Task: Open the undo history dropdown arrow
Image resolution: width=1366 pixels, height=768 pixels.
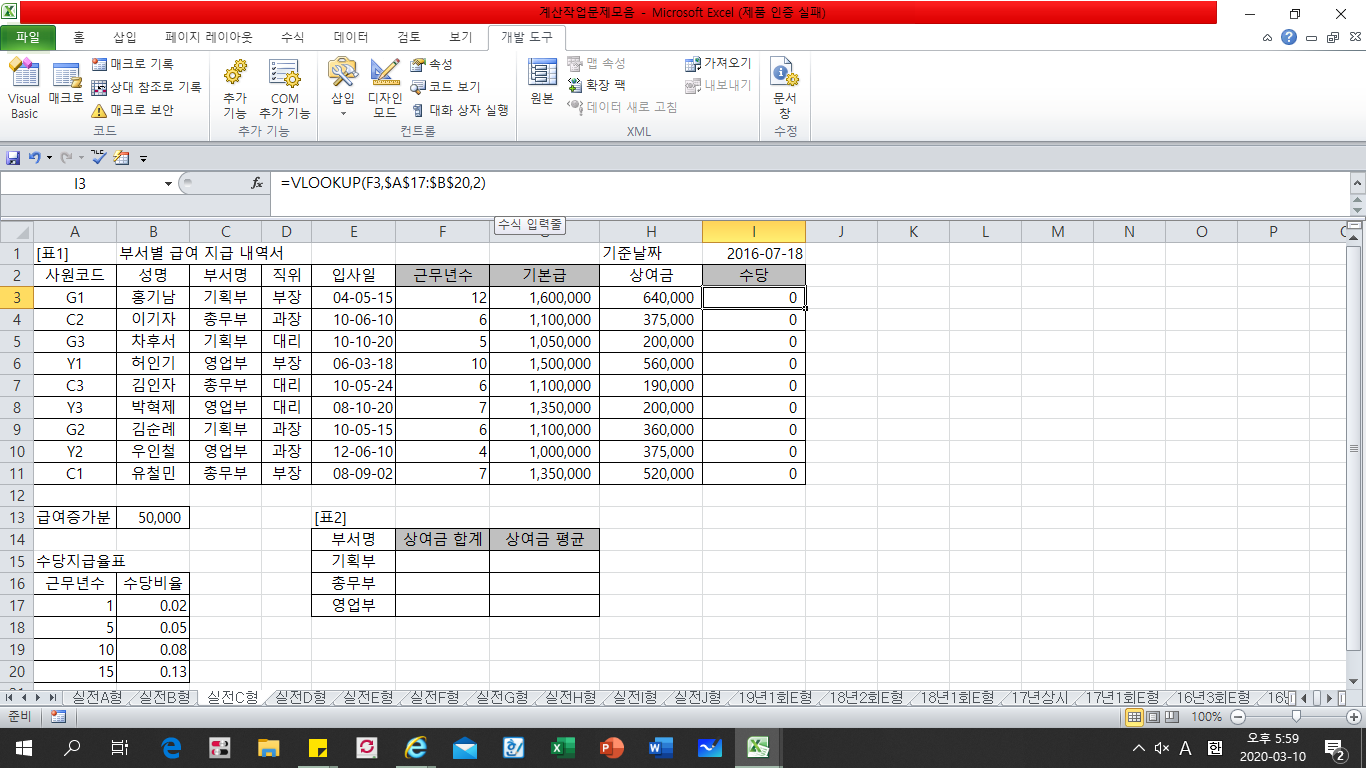Action: [49, 158]
